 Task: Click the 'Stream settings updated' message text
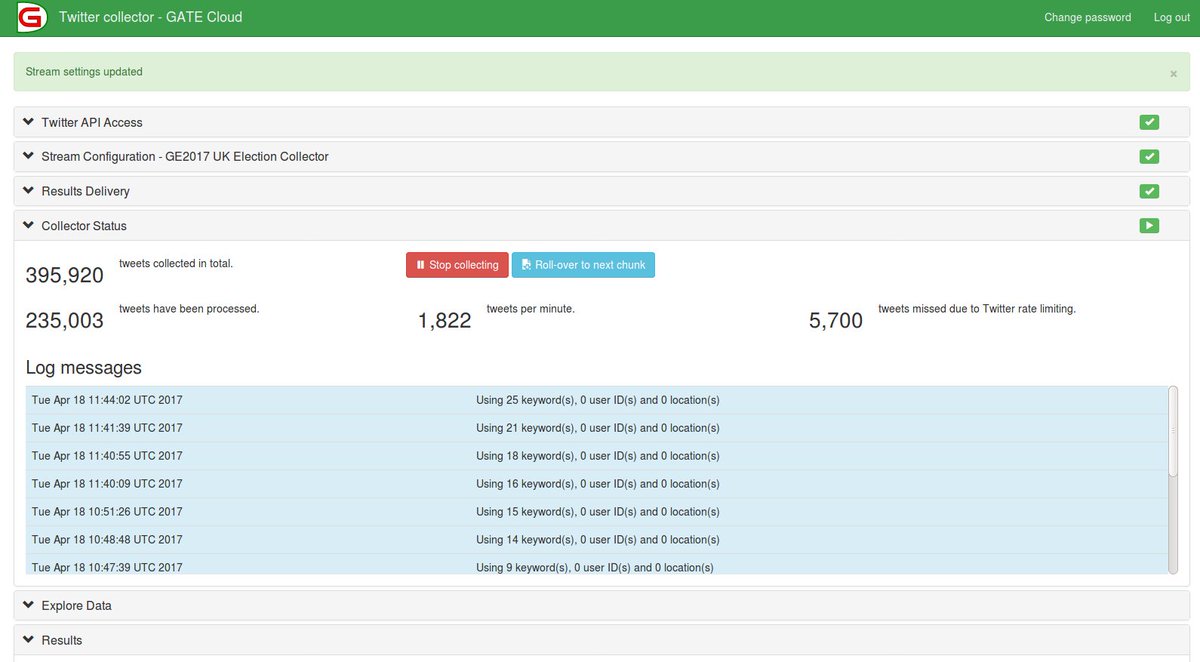tap(84, 72)
